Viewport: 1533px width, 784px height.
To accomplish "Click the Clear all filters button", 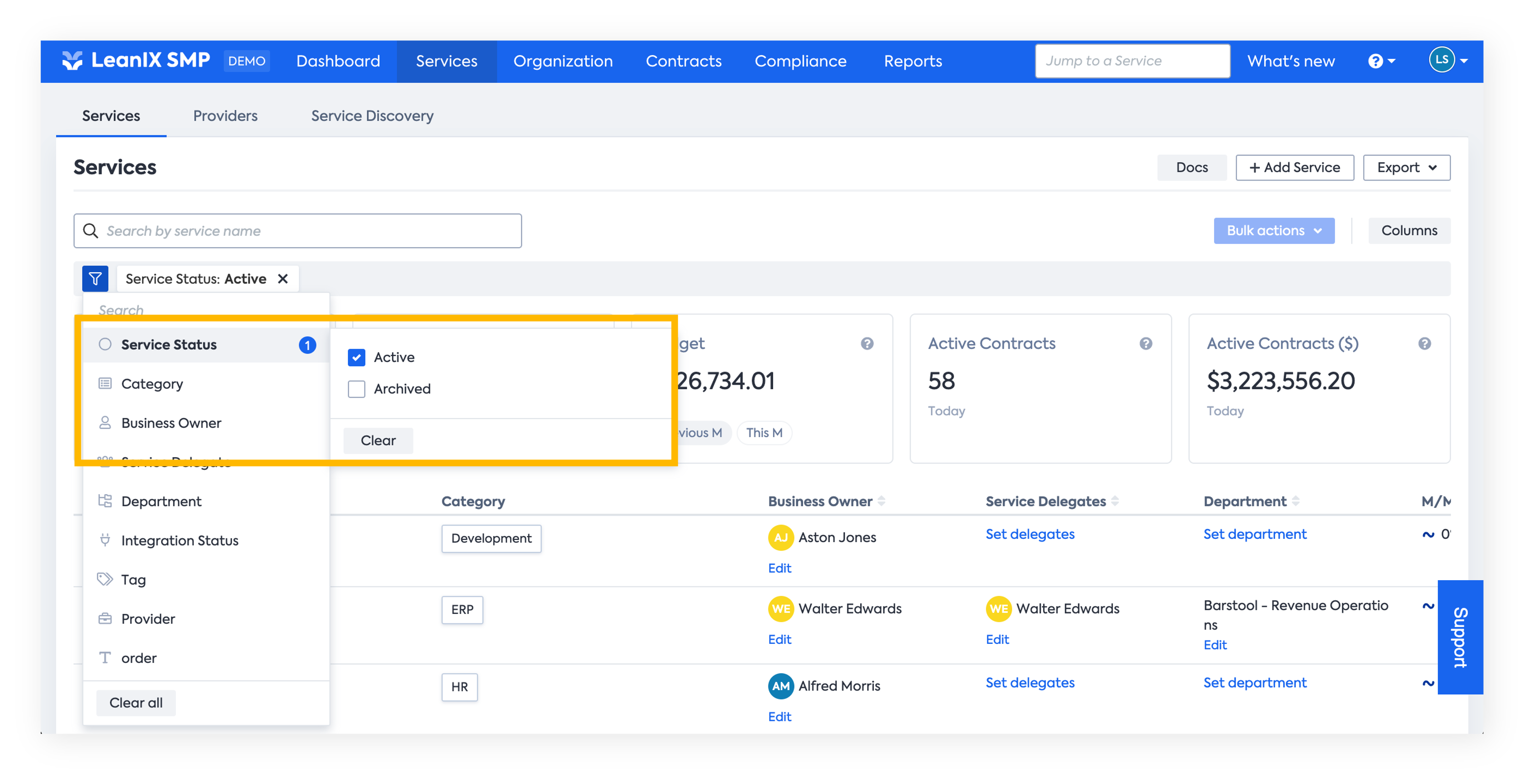I will (136, 702).
